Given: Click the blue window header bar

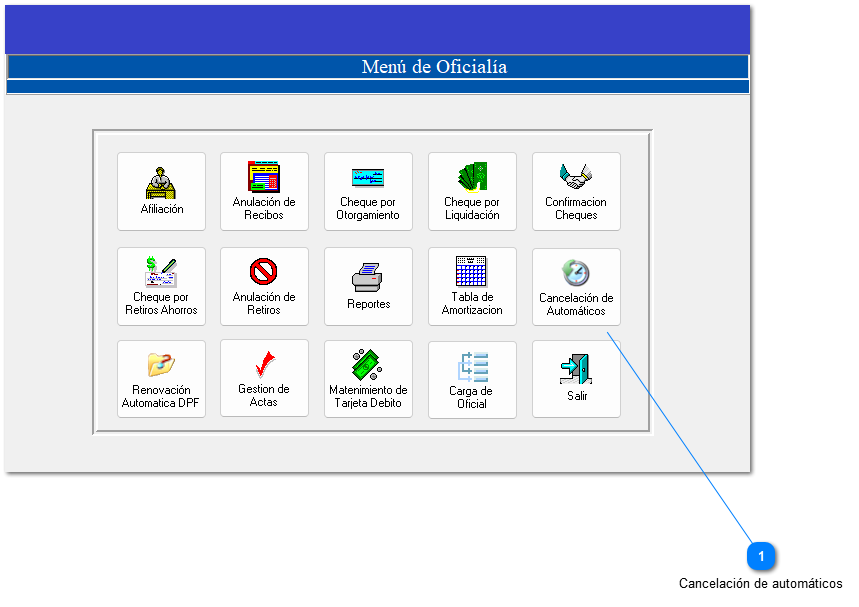Looking at the screenshot, I should coord(377,29).
